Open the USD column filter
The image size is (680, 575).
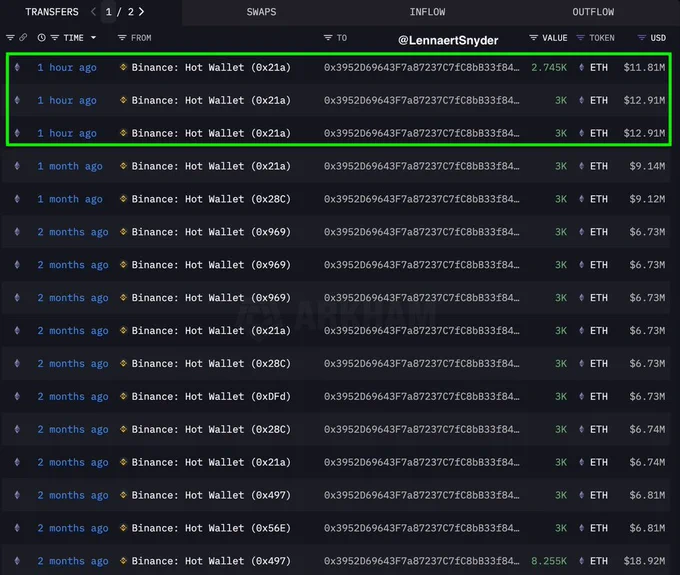[x=641, y=38]
